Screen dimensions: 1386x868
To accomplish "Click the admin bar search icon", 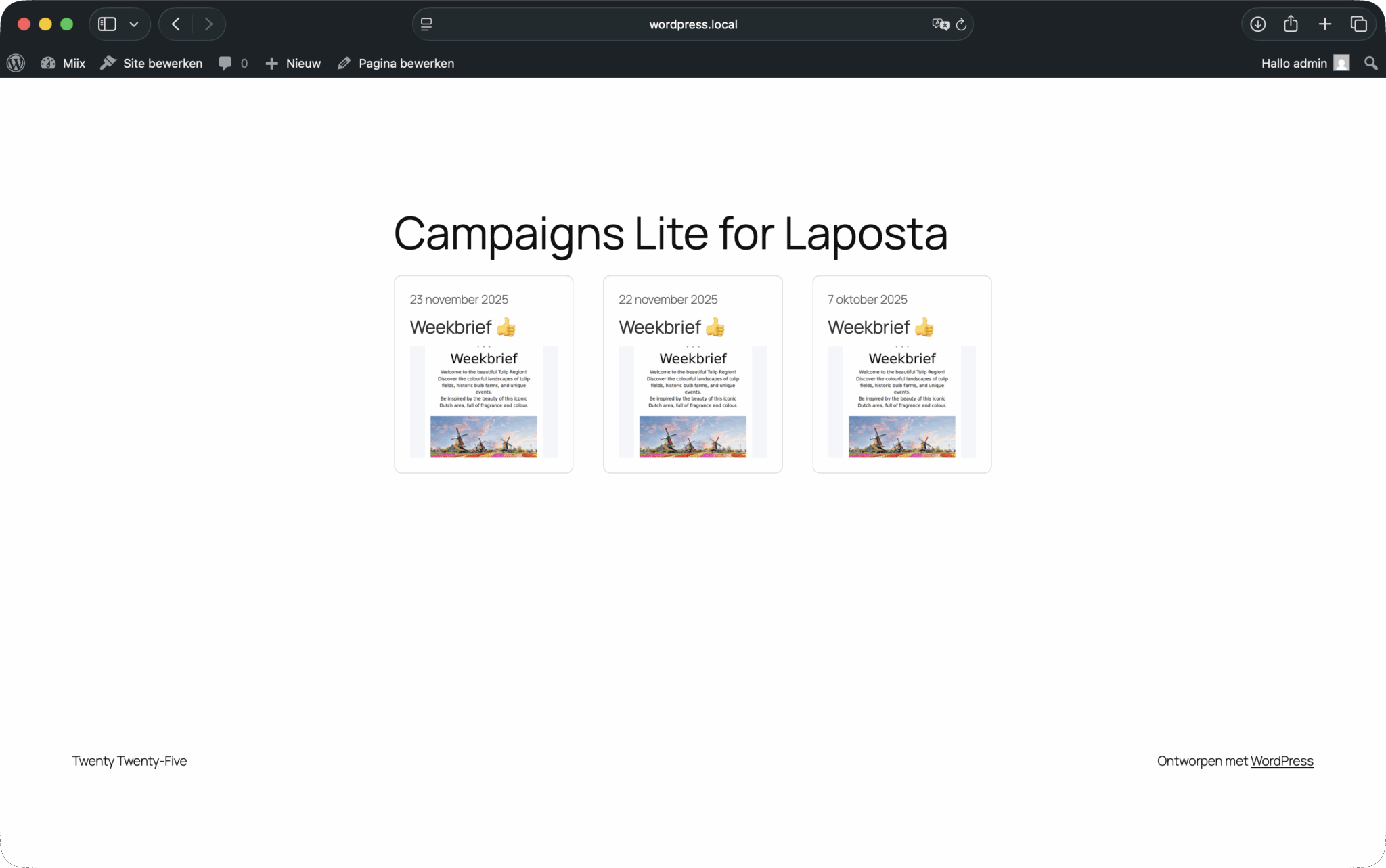I will pyautogui.click(x=1370, y=63).
